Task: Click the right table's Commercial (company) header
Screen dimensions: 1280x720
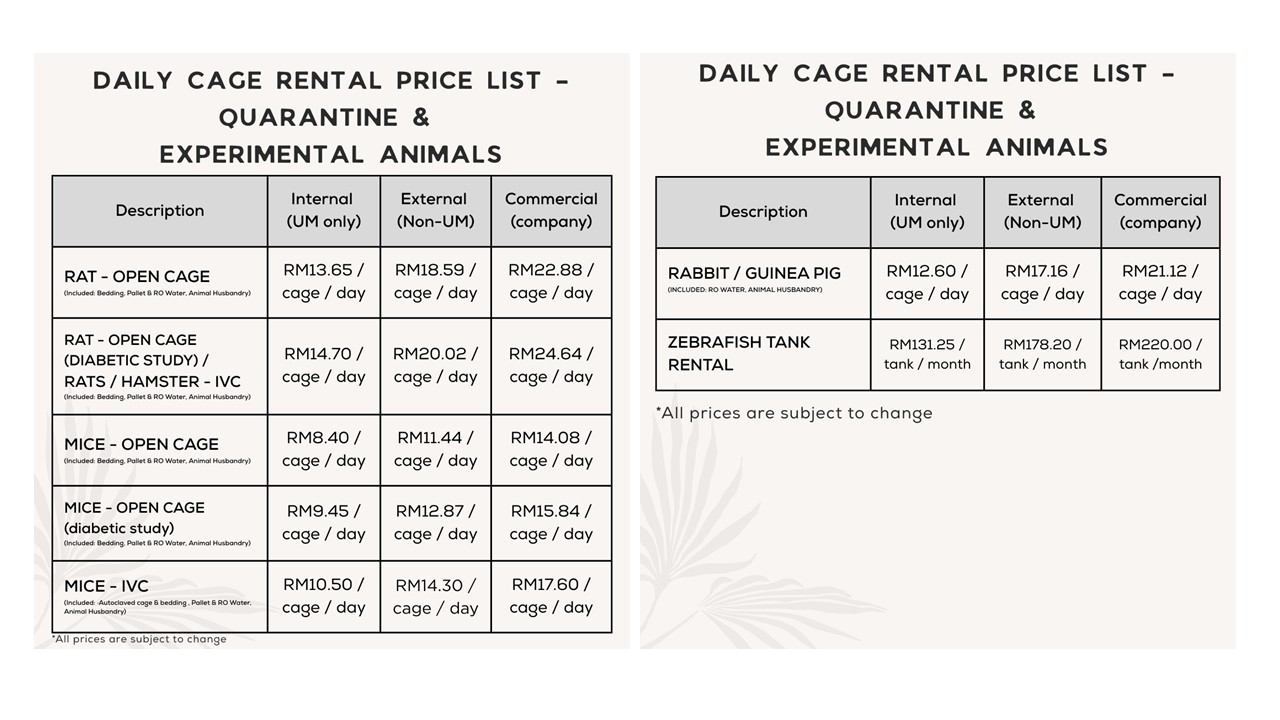Action: (x=1160, y=211)
